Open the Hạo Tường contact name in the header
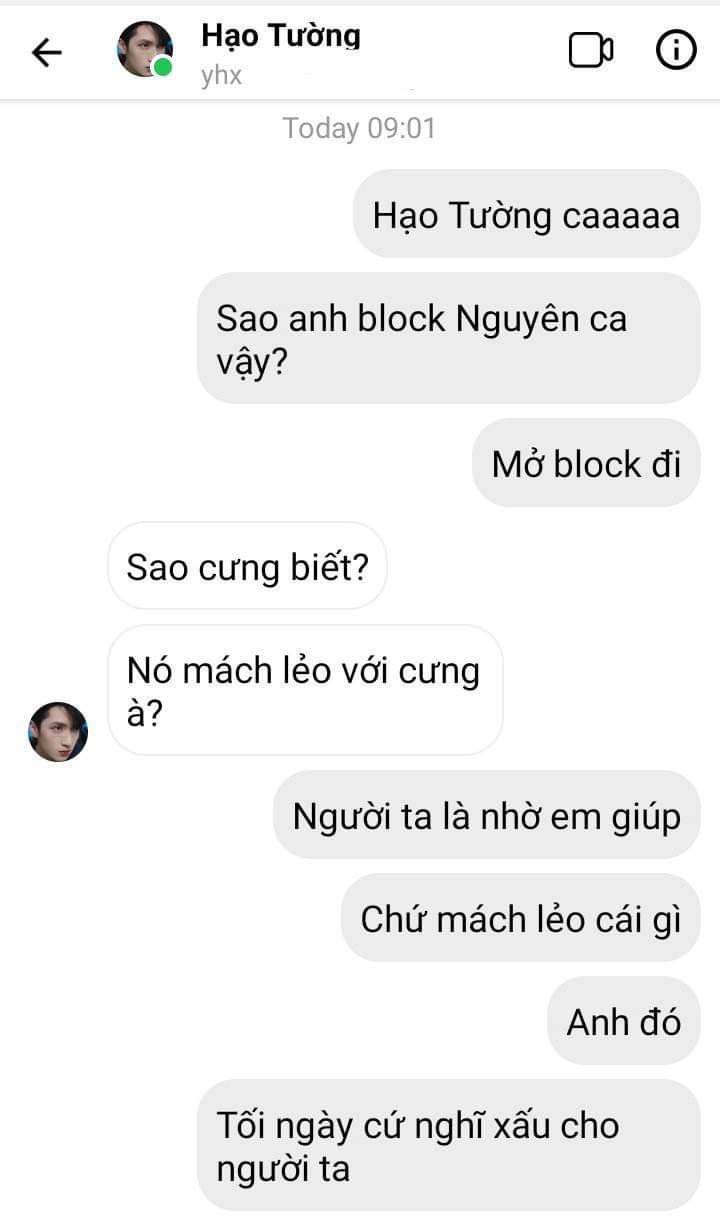This screenshot has height=1217, width=720. pos(280,35)
